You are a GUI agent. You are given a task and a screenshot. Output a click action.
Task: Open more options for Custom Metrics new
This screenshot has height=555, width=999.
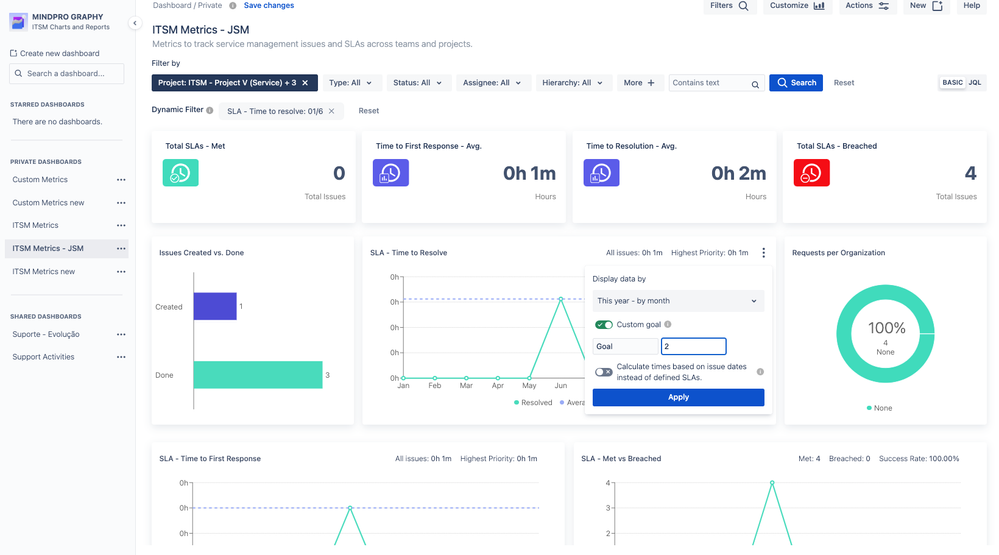pyautogui.click(x=121, y=203)
